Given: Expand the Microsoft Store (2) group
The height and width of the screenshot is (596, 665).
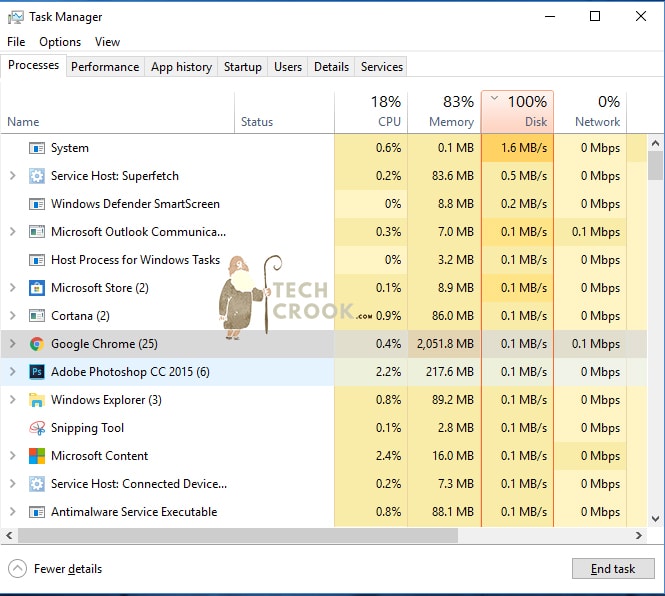Looking at the screenshot, I should point(13,288).
